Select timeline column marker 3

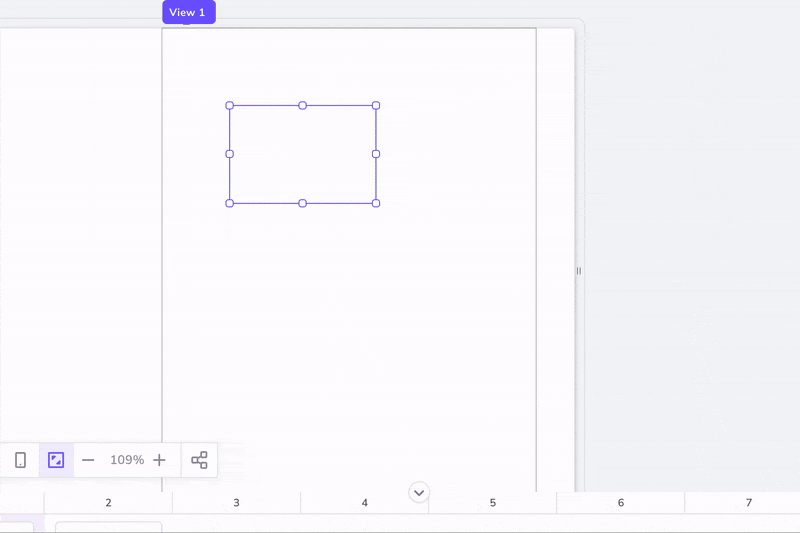(236, 503)
